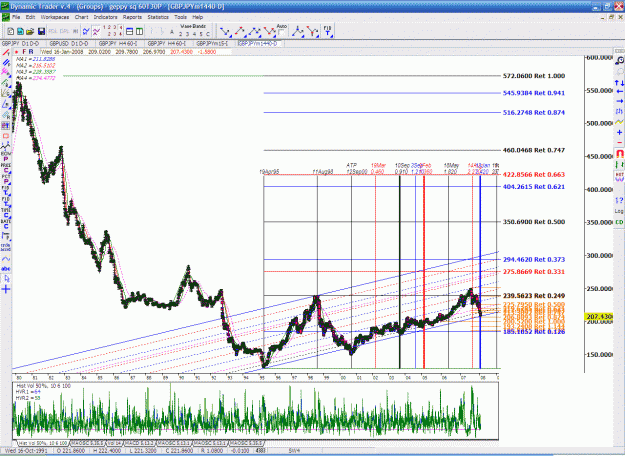Switch to GBPUSD D1 D-D chart tab
625x456 pixels.
point(69,43)
